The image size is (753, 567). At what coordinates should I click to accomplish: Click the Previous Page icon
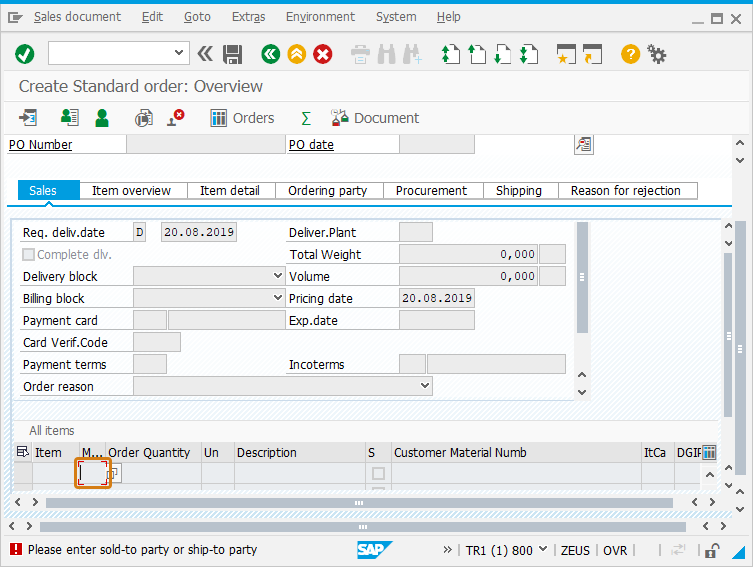click(x=477, y=54)
